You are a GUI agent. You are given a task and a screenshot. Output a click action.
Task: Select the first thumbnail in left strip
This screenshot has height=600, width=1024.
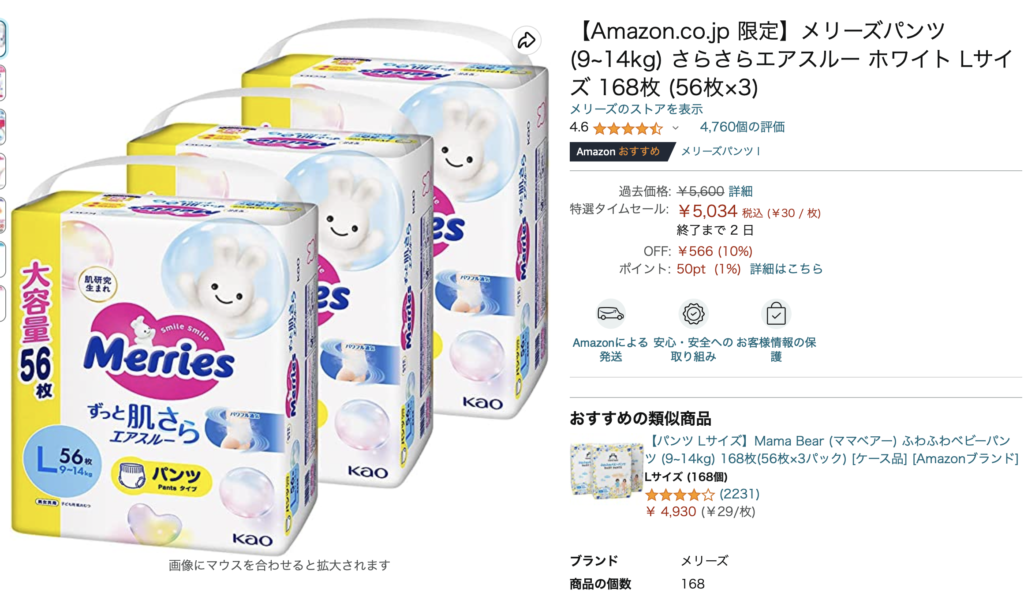point(3,38)
